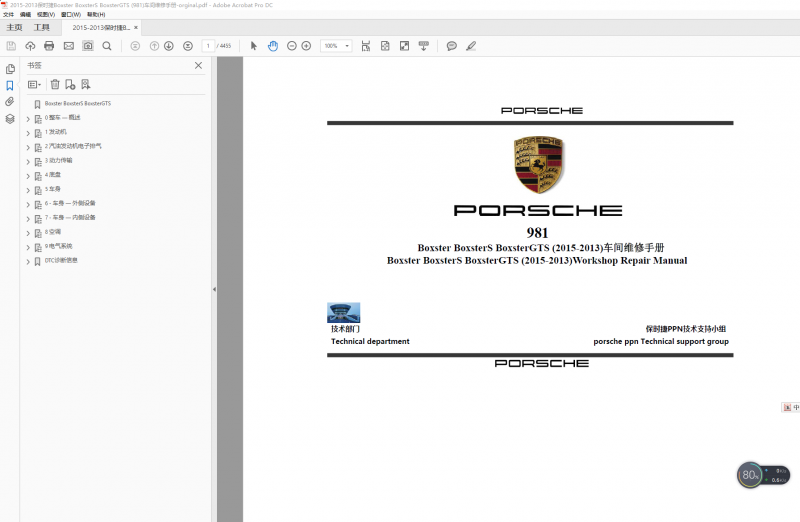Switch to the 工具 tab
800x522 pixels.
click(x=42, y=27)
